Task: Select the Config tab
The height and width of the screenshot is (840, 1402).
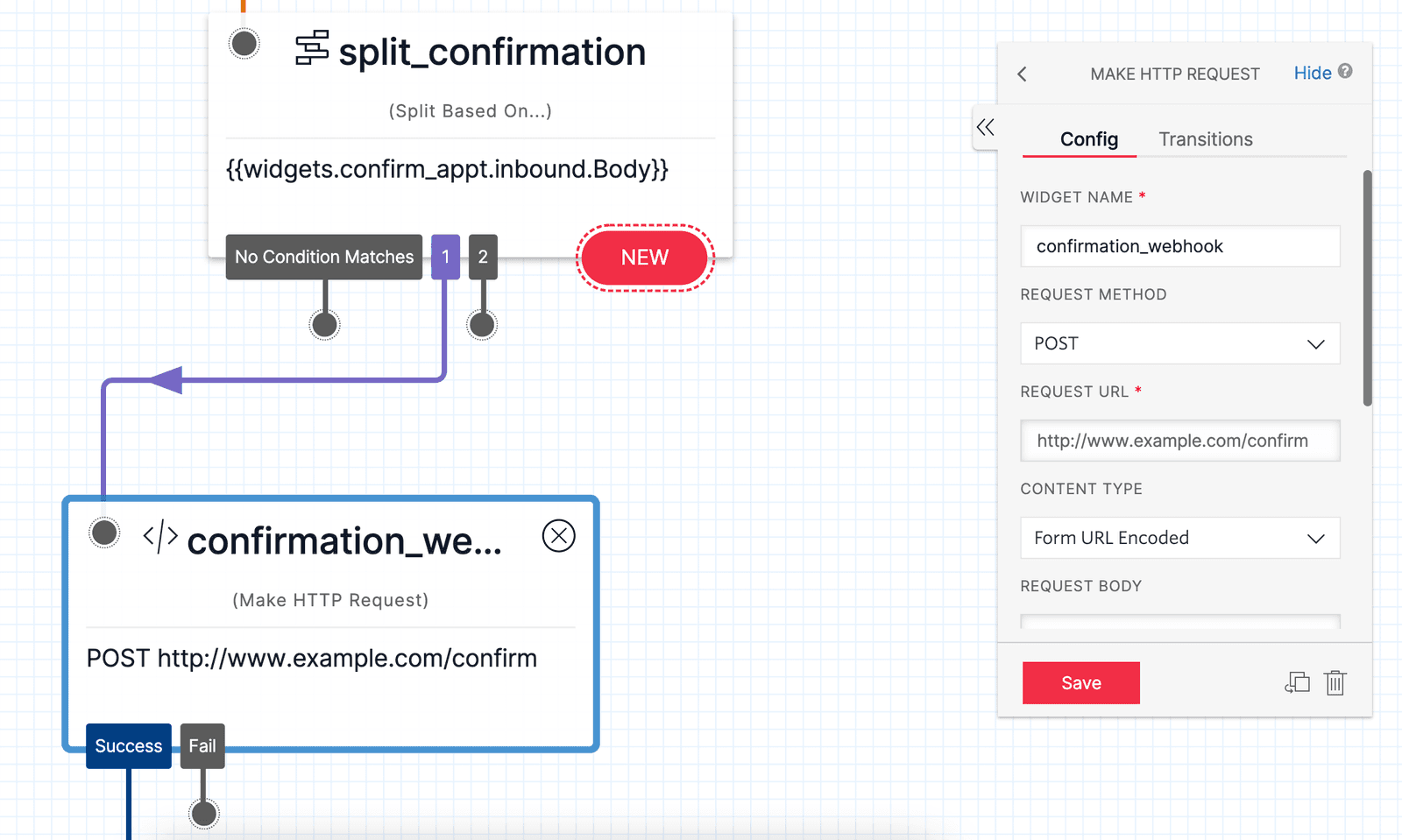Action: pyautogui.click(x=1089, y=138)
